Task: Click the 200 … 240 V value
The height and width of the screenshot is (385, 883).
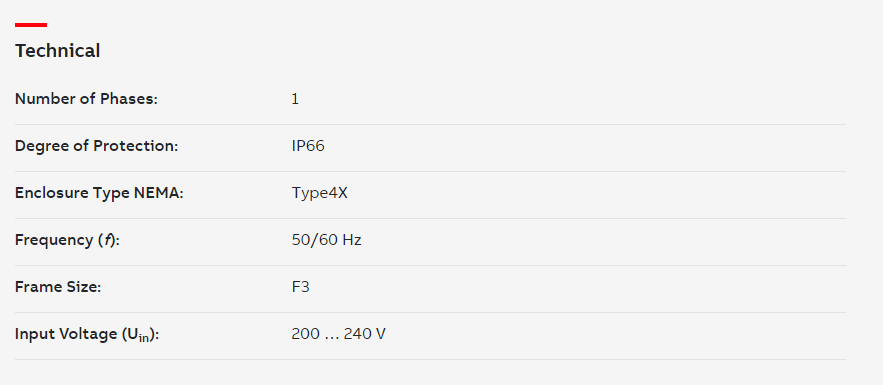Action: pyautogui.click(x=338, y=334)
